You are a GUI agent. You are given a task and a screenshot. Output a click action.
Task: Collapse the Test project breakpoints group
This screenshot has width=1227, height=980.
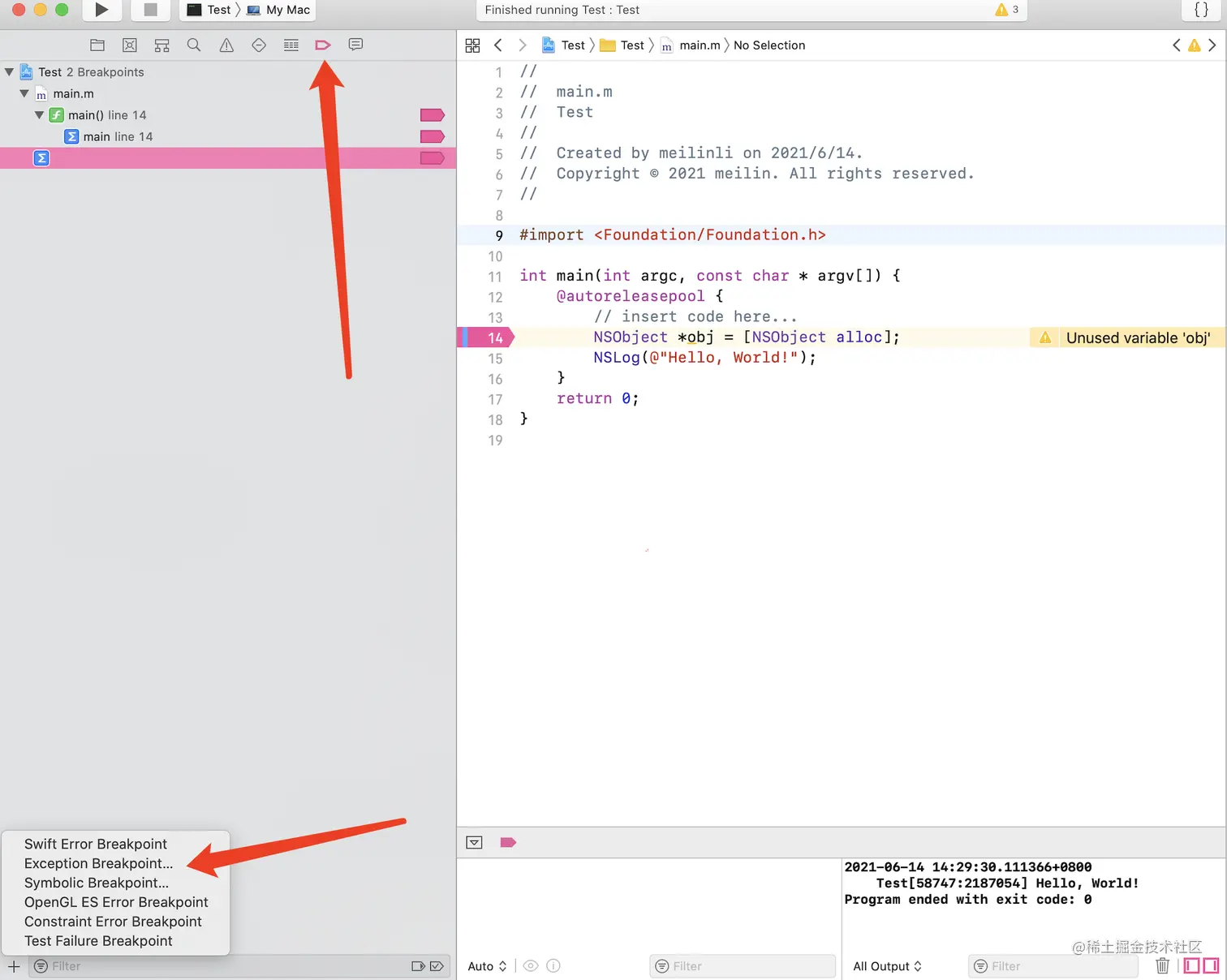tap(9, 72)
